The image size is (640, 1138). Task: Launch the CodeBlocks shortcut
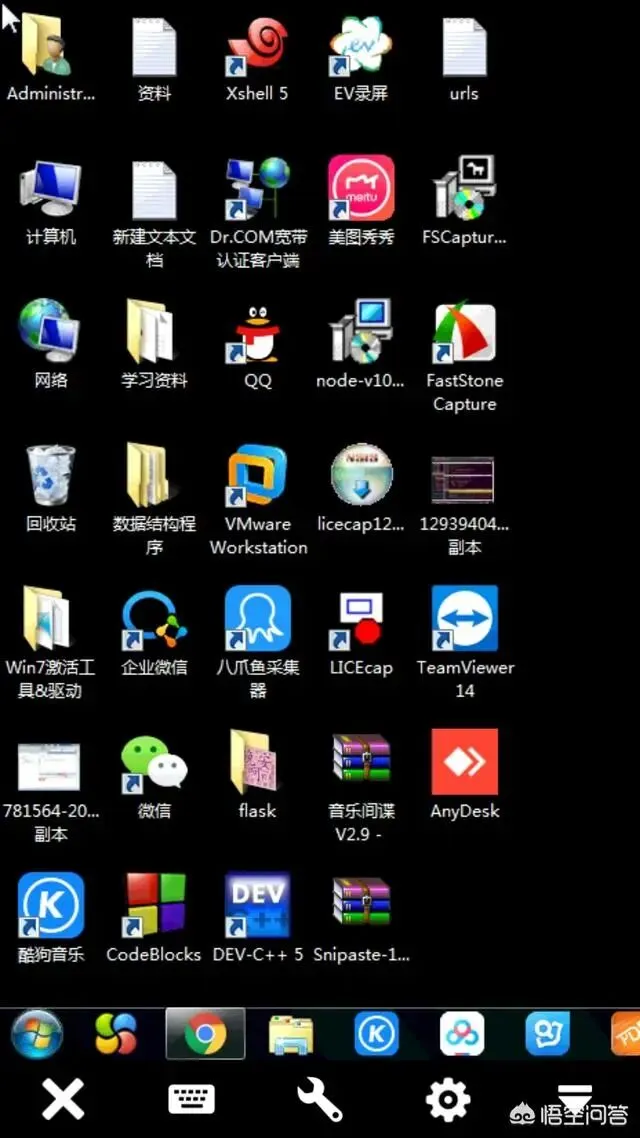click(154, 906)
